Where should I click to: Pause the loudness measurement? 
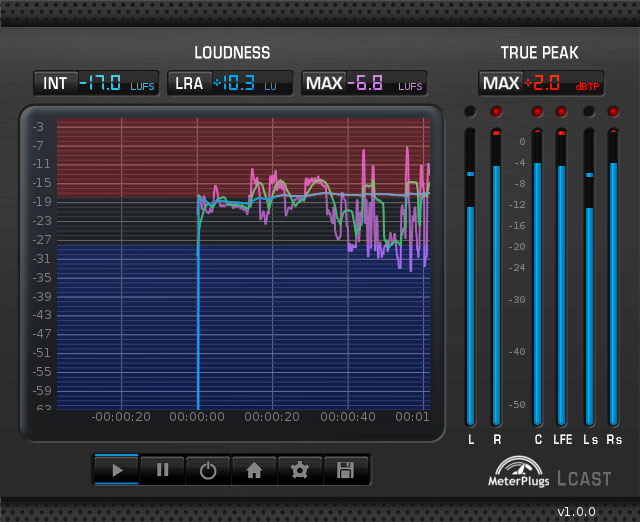(162, 470)
